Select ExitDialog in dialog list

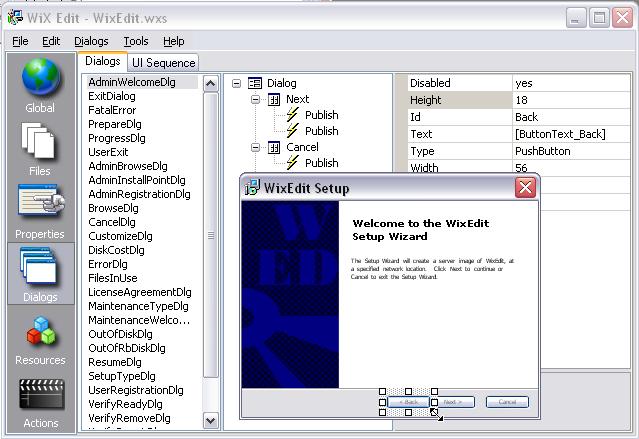click(x=112, y=96)
